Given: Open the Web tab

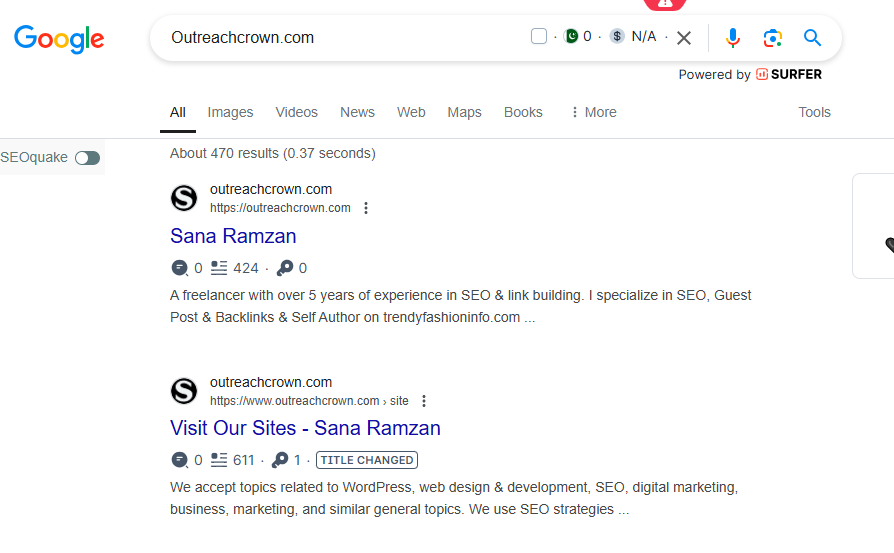Looking at the screenshot, I should [411, 112].
